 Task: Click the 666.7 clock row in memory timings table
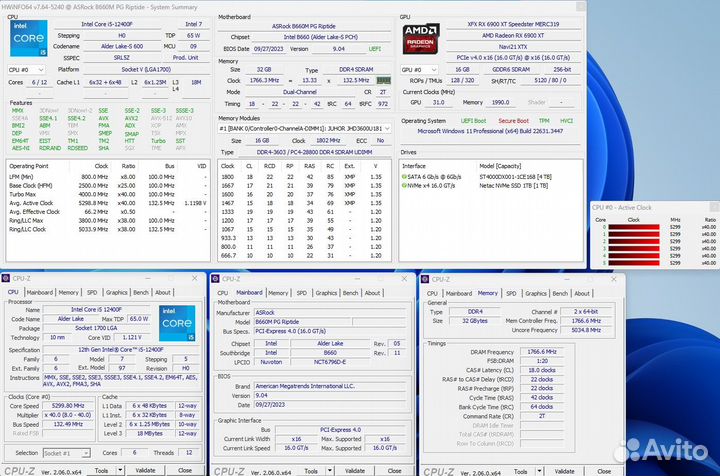click(x=304, y=256)
